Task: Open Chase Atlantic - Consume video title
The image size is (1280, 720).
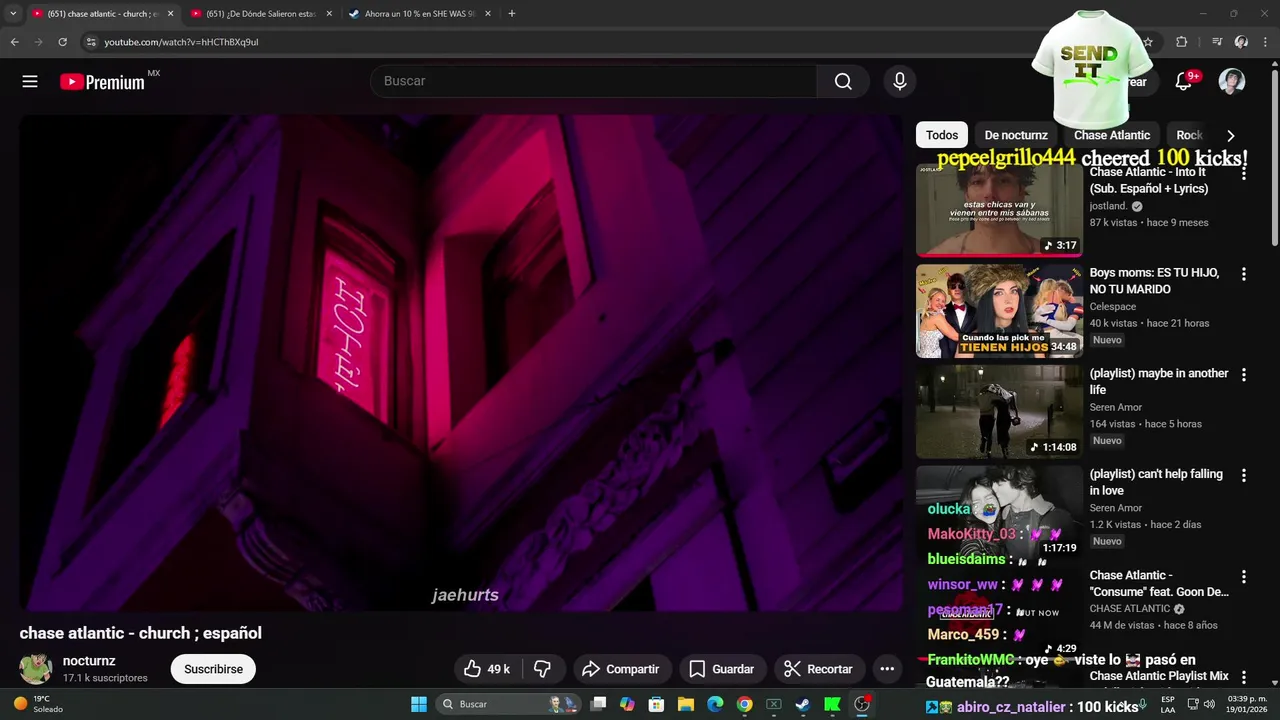Action: [x=1159, y=583]
